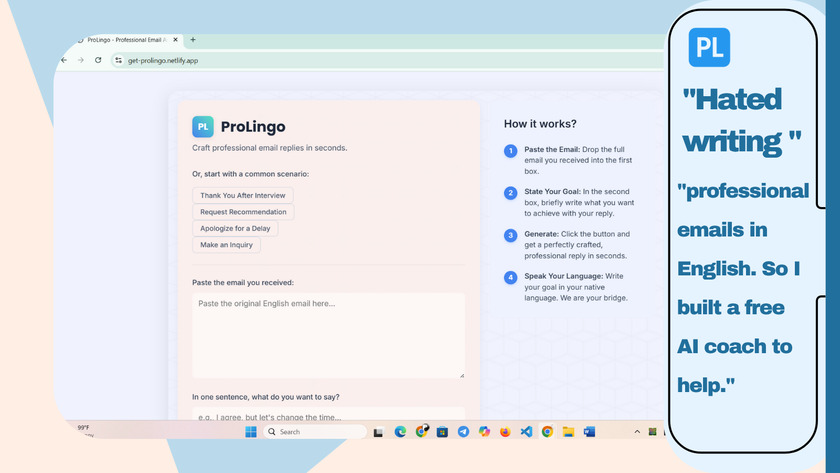Switch to the active Chrome taskbar icon
This screenshot has width=840, height=473.
point(547,432)
